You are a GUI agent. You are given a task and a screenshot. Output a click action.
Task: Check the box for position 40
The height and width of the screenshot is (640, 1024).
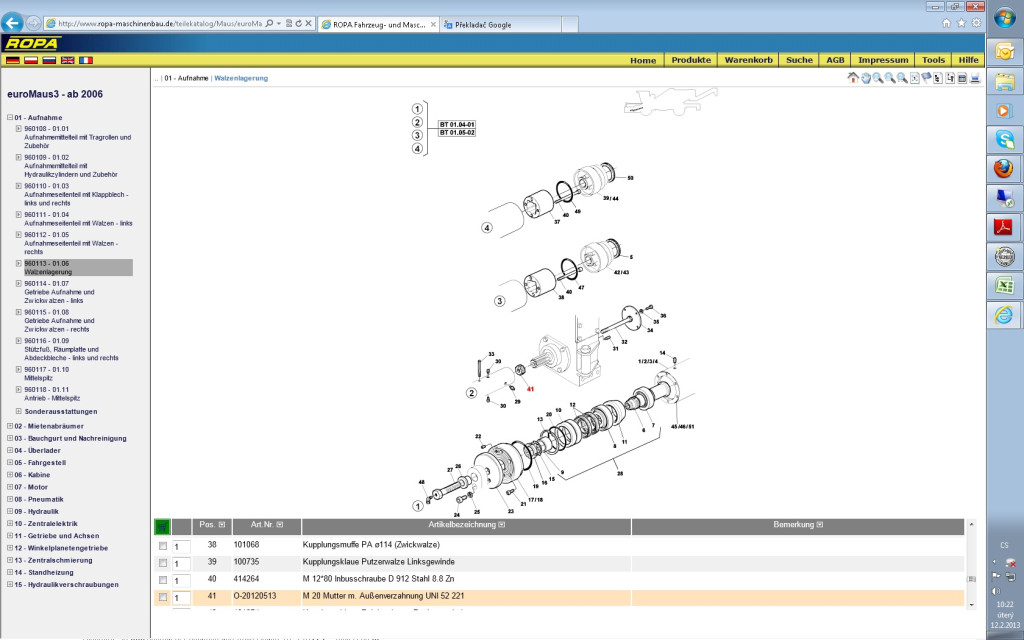point(163,580)
